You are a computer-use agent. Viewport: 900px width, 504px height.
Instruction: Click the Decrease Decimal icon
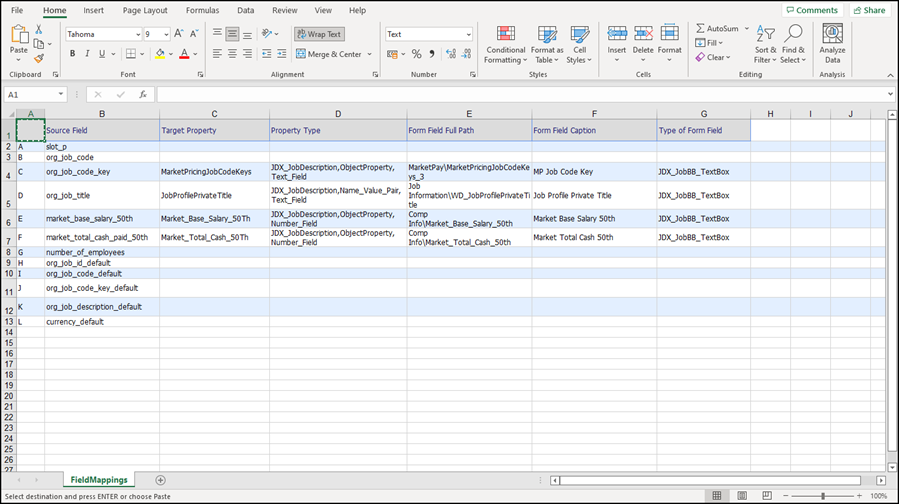point(466,54)
